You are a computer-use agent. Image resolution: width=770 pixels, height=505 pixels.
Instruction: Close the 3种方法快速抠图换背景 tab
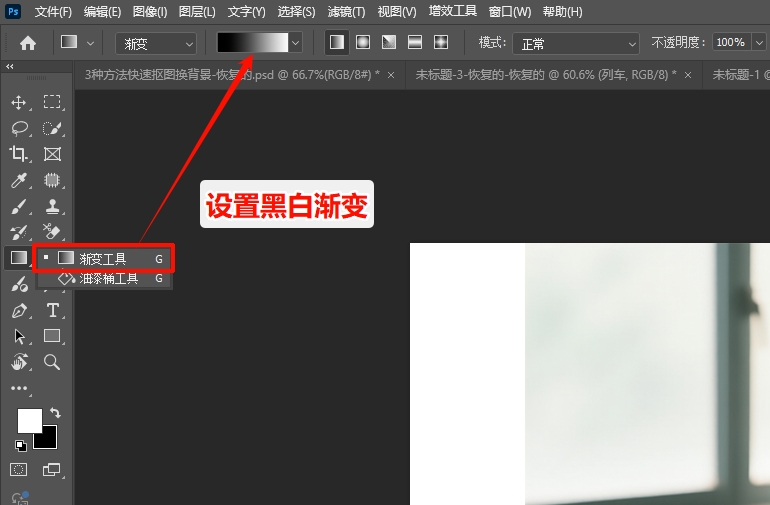click(391, 75)
